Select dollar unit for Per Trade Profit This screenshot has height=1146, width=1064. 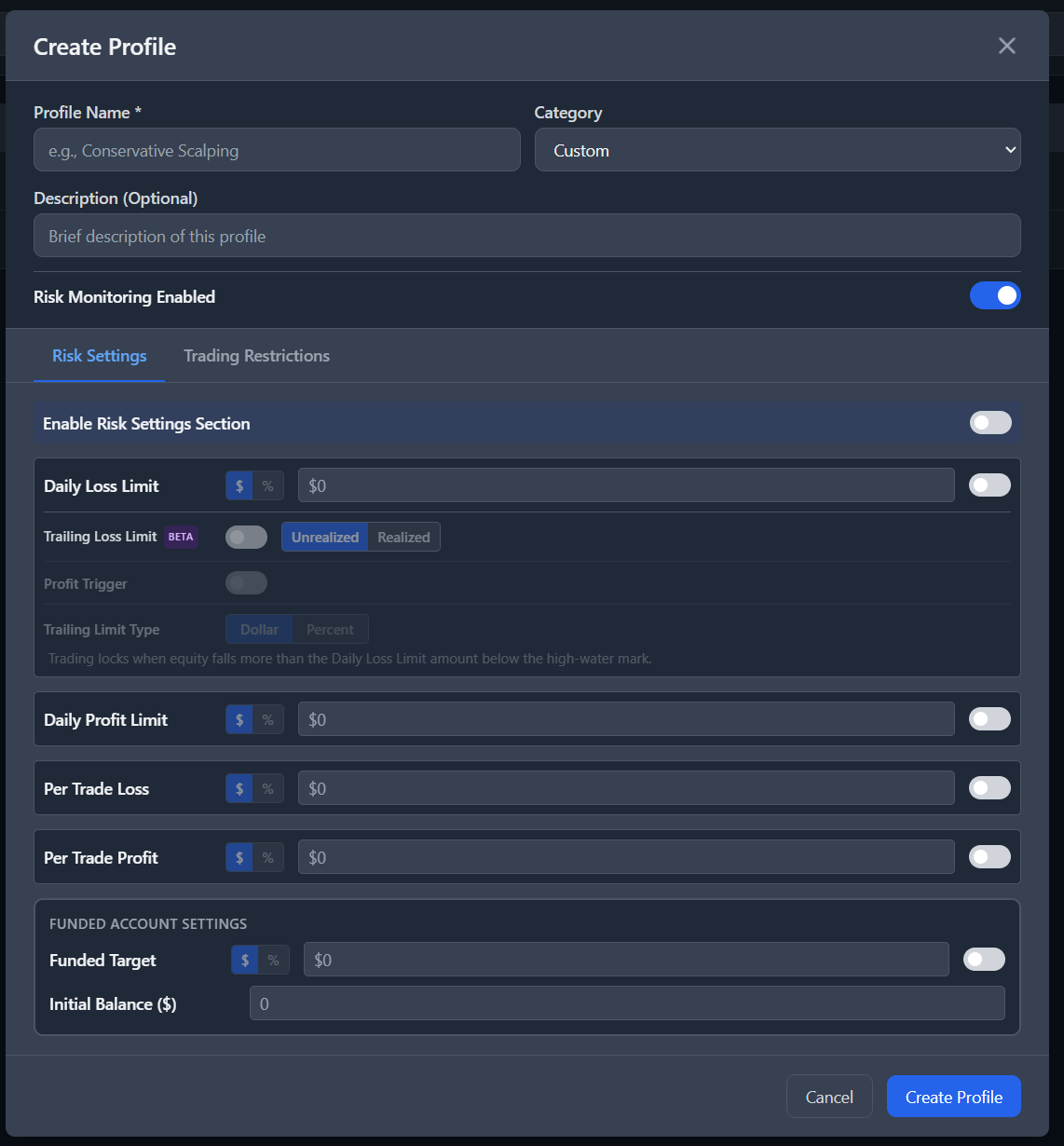[x=239, y=857]
